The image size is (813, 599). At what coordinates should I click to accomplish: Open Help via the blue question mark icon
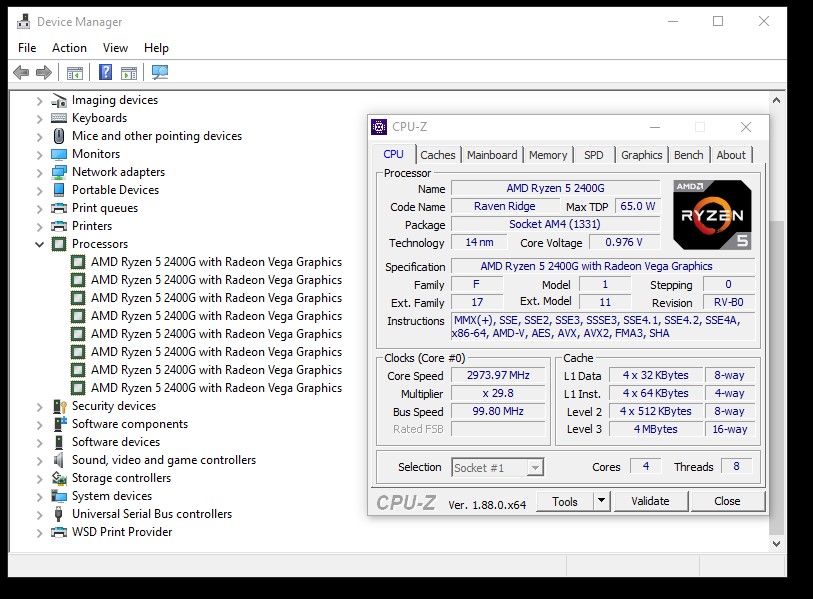tap(105, 72)
